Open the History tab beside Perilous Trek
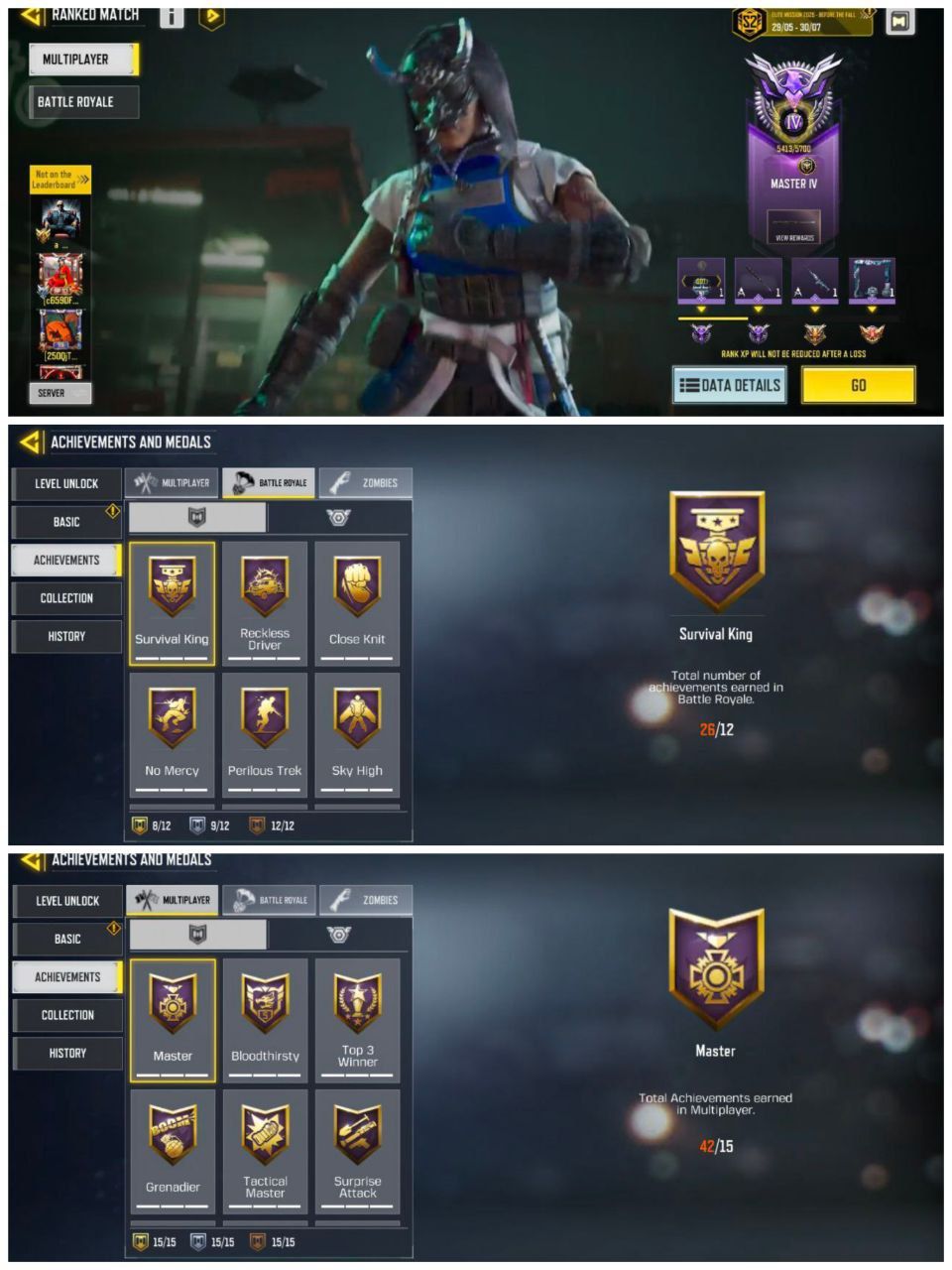 tap(66, 636)
